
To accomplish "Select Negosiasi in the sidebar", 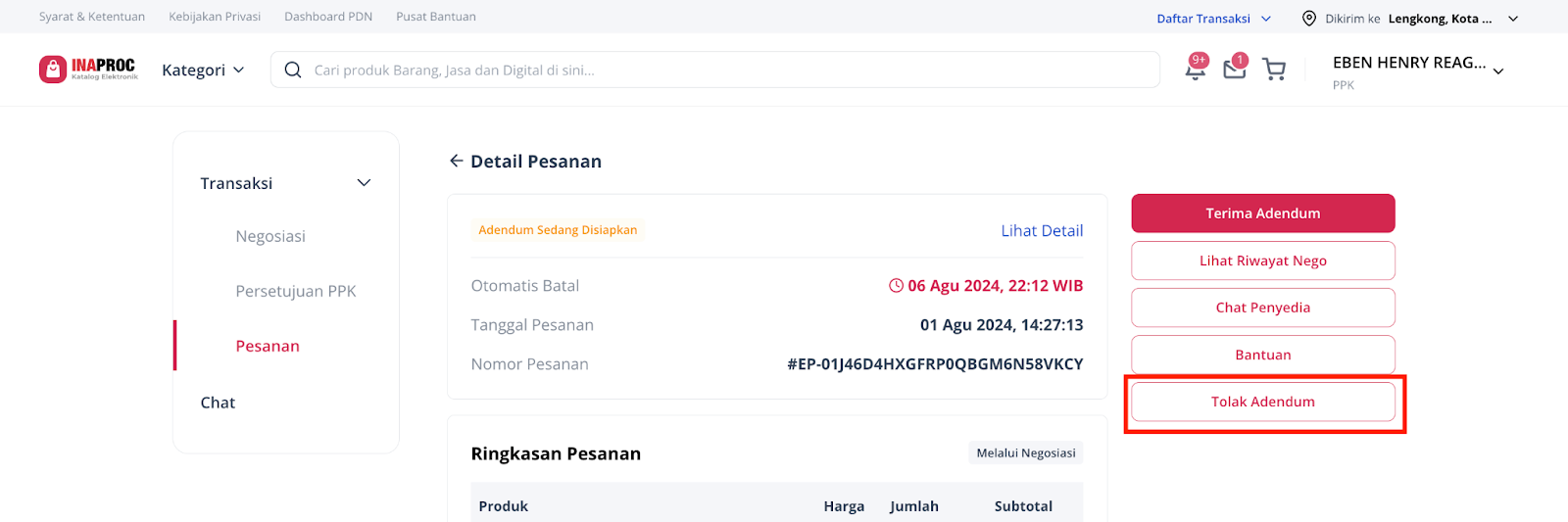I will (x=270, y=236).
